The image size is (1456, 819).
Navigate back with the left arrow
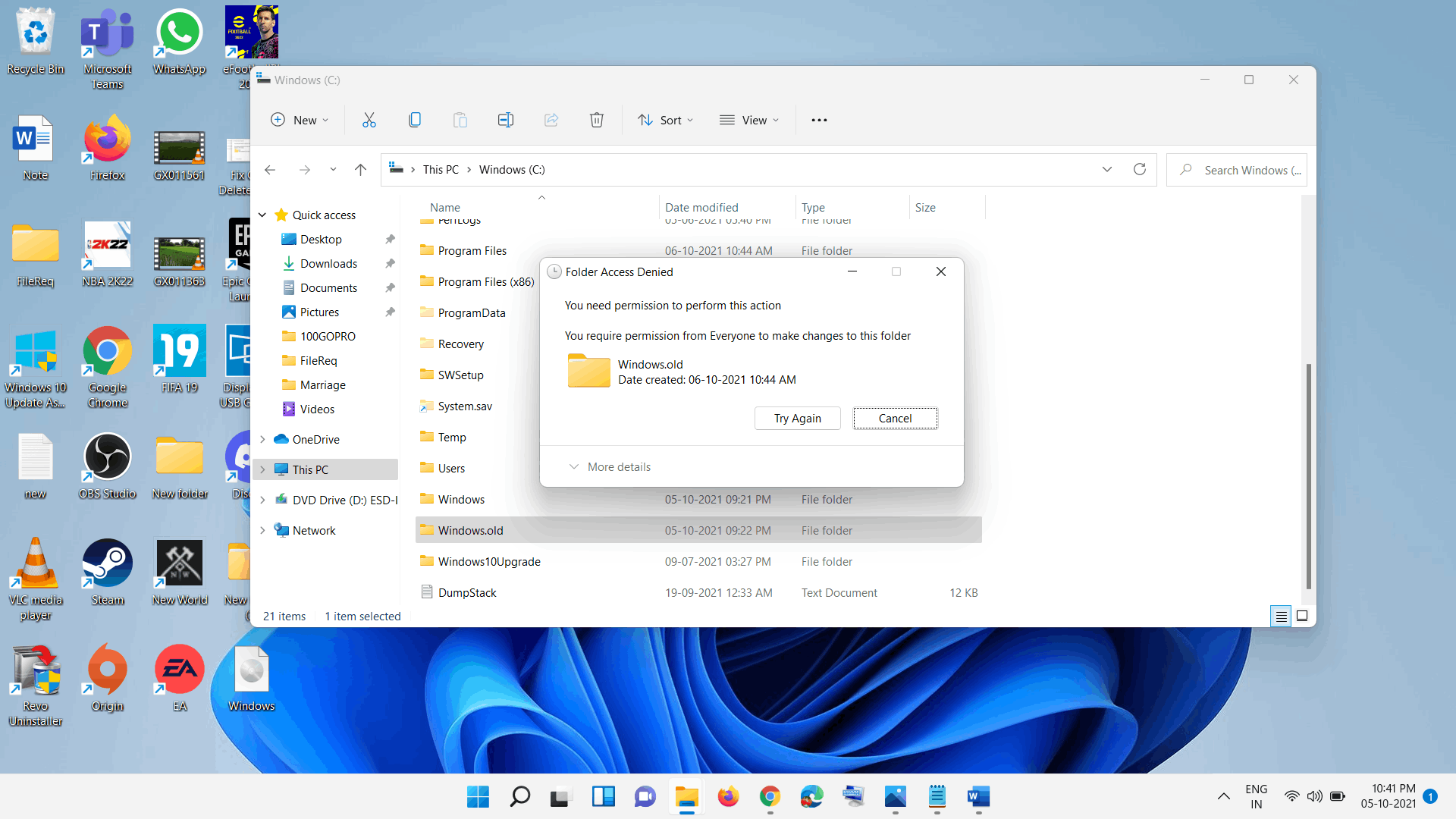click(x=270, y=170)
